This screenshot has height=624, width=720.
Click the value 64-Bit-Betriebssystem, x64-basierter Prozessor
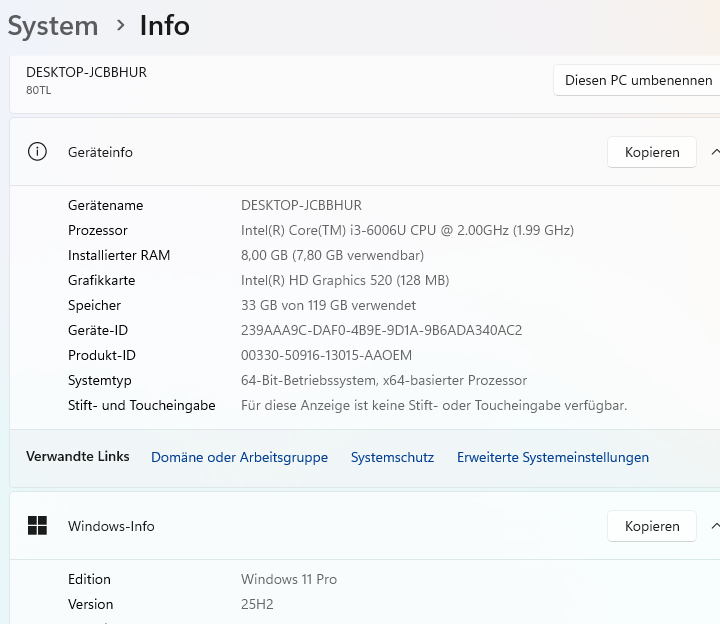point(384,380)
